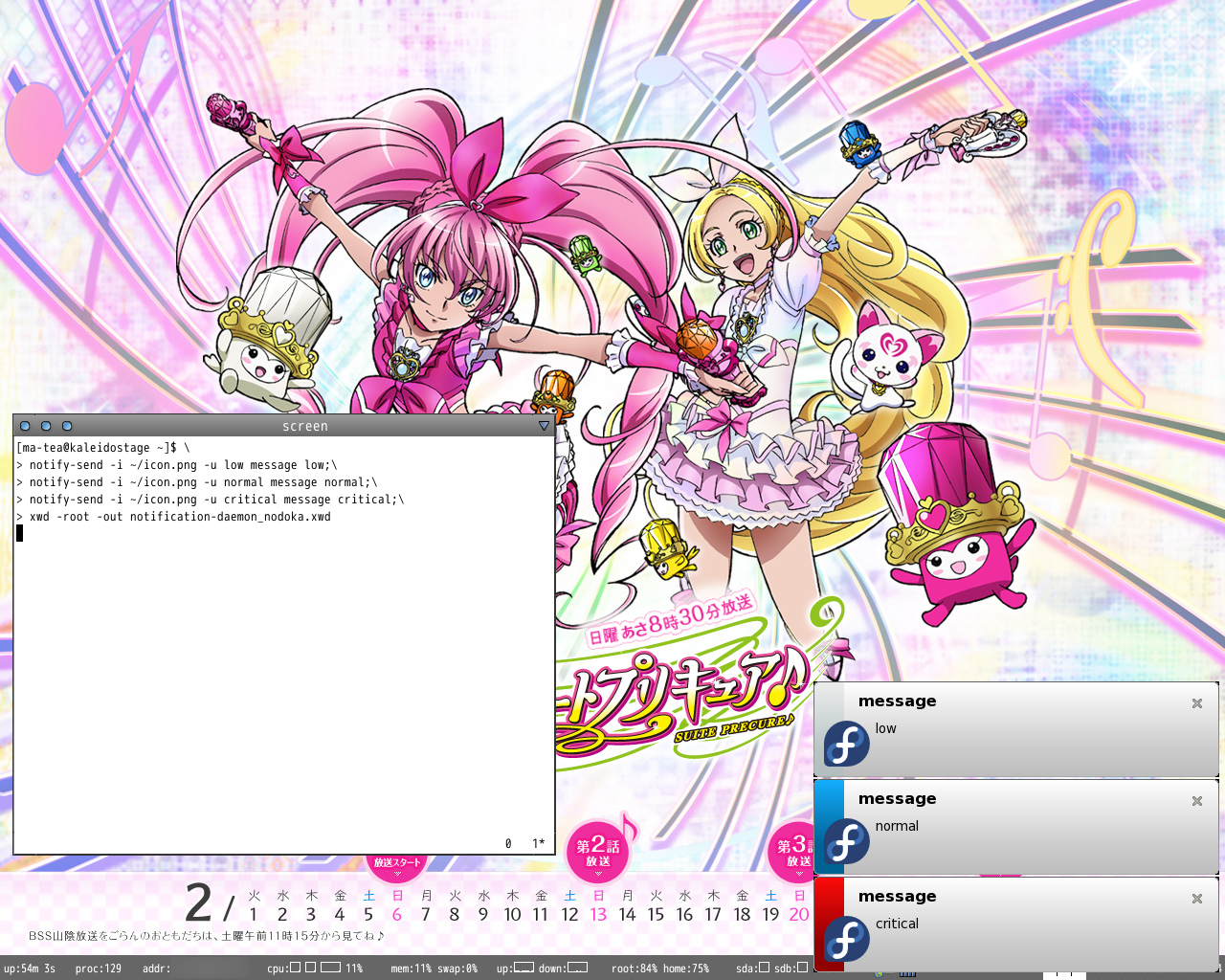This screenshot has height=980, width=1225.
Task: Click the 'xwd -root -out' terminal command line
Action: (173, 517)
